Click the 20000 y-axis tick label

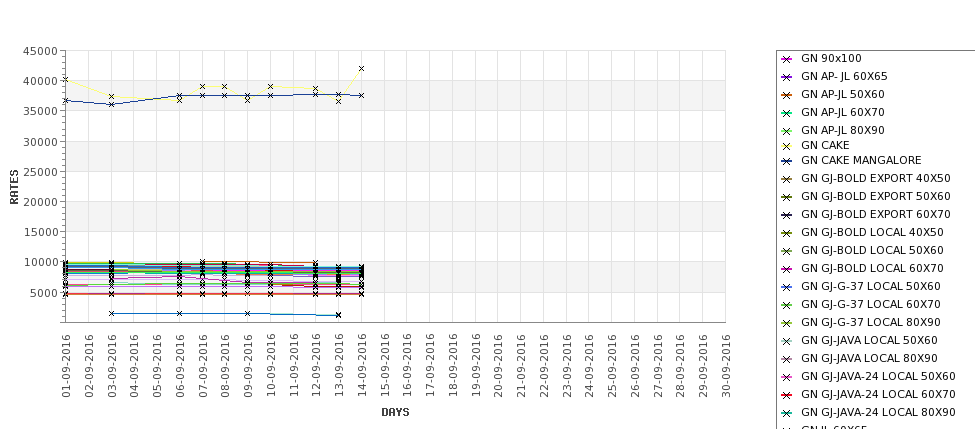(41, 202)
